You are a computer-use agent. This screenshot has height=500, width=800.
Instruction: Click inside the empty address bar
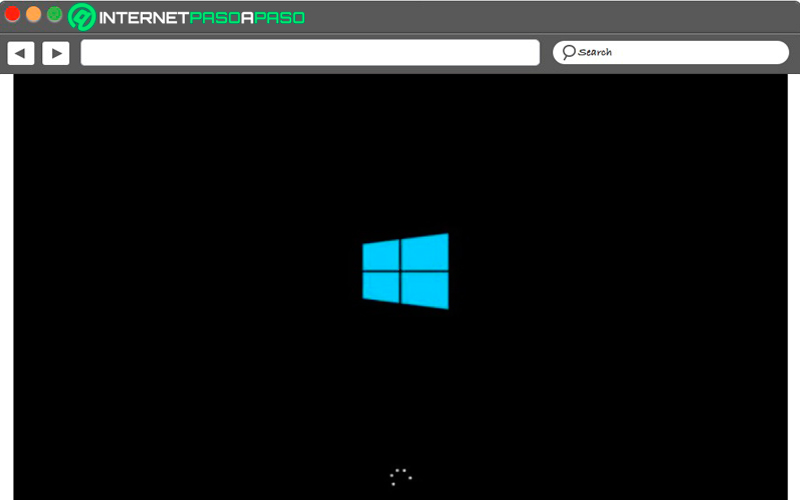[x=310, y=53]
